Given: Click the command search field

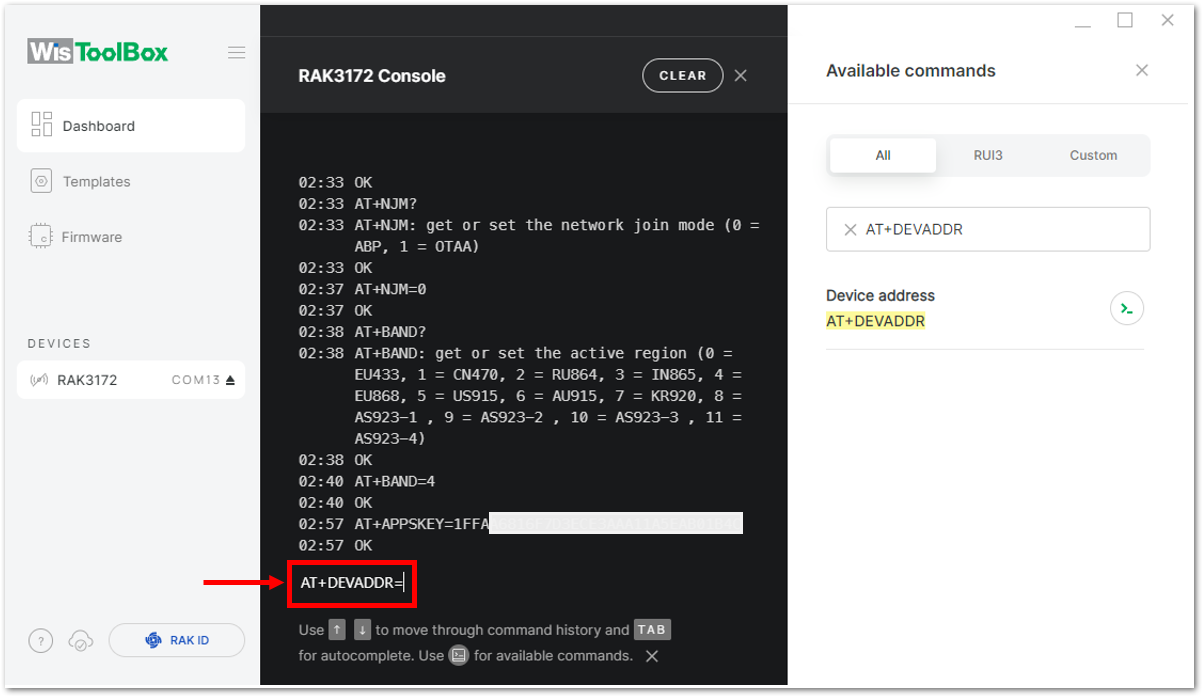Looking at the screenshot, I should tap(988, 229).
